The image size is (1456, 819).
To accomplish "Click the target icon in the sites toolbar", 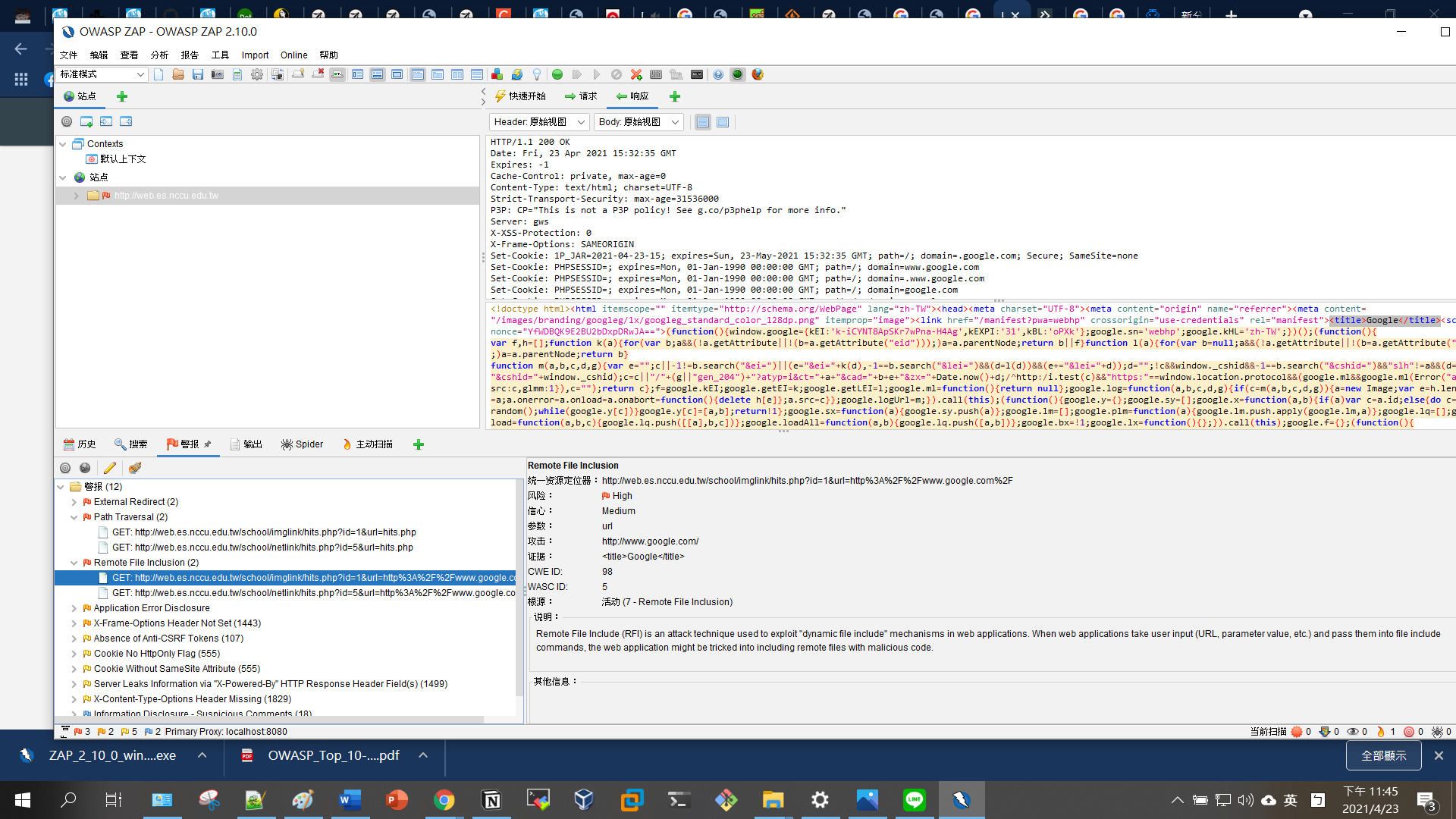I will coord(67,121).
